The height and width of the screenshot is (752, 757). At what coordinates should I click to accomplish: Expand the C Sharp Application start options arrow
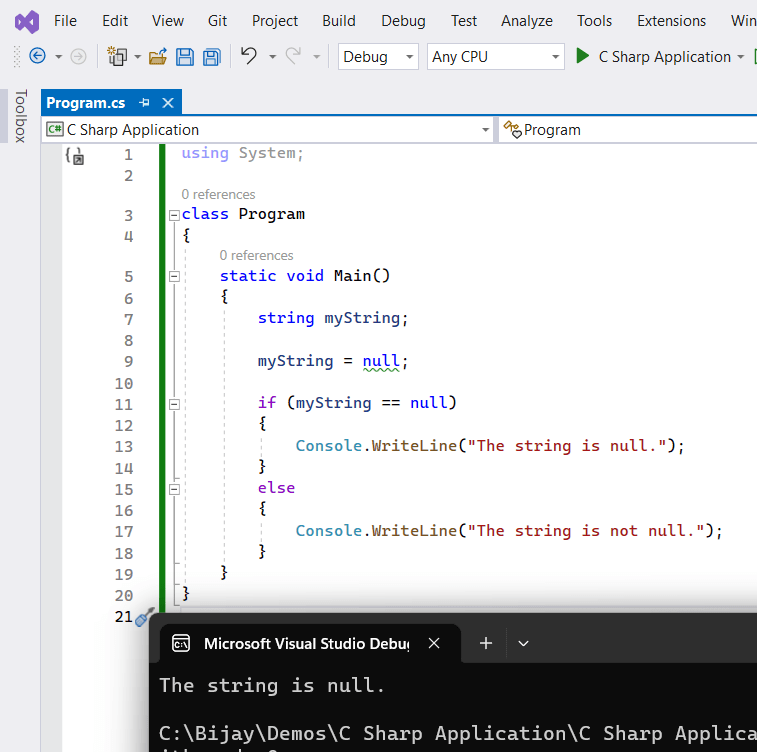tap(741, 57)
